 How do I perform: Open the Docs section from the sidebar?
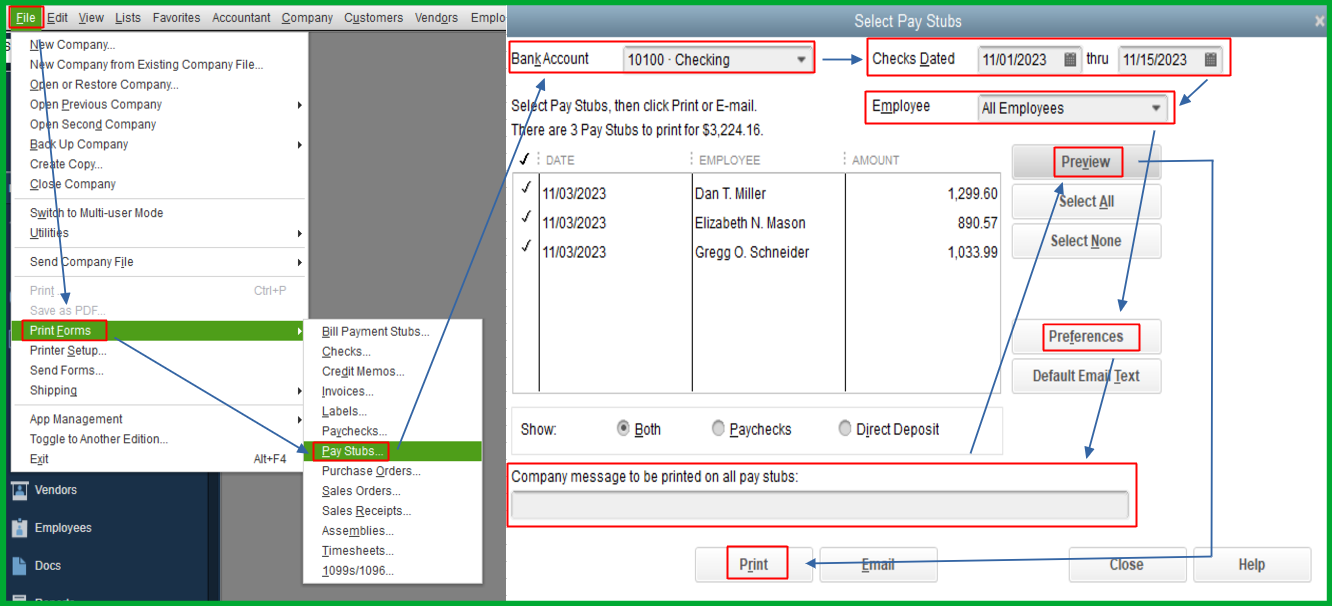49,565
